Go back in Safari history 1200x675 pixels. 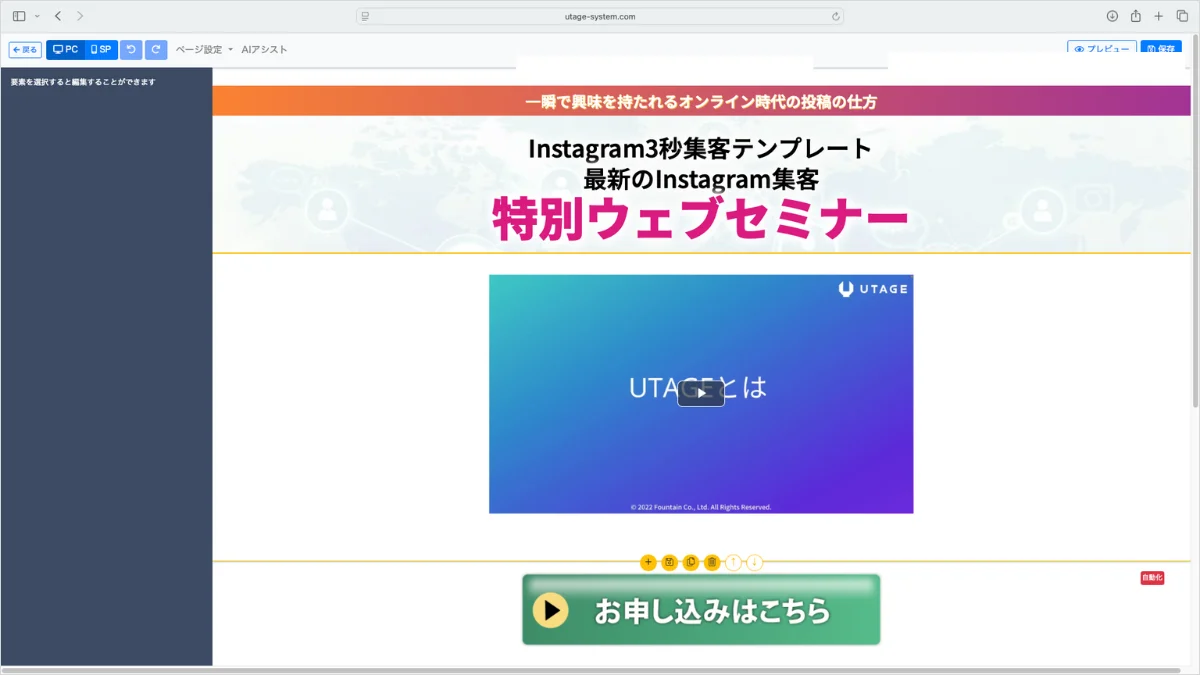(x=58, y=16)
